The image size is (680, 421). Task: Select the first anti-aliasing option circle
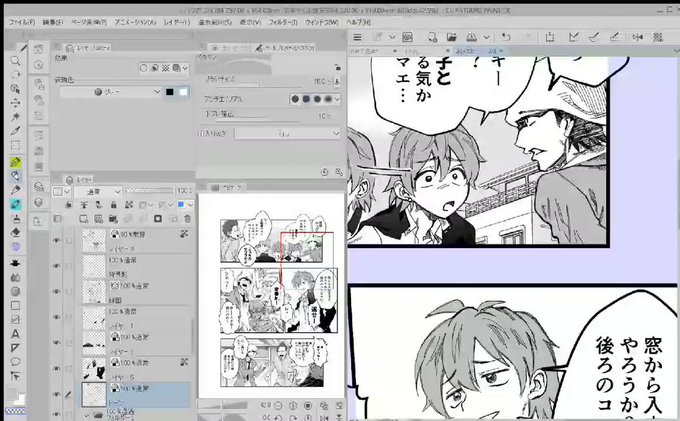tap(295, 99)
